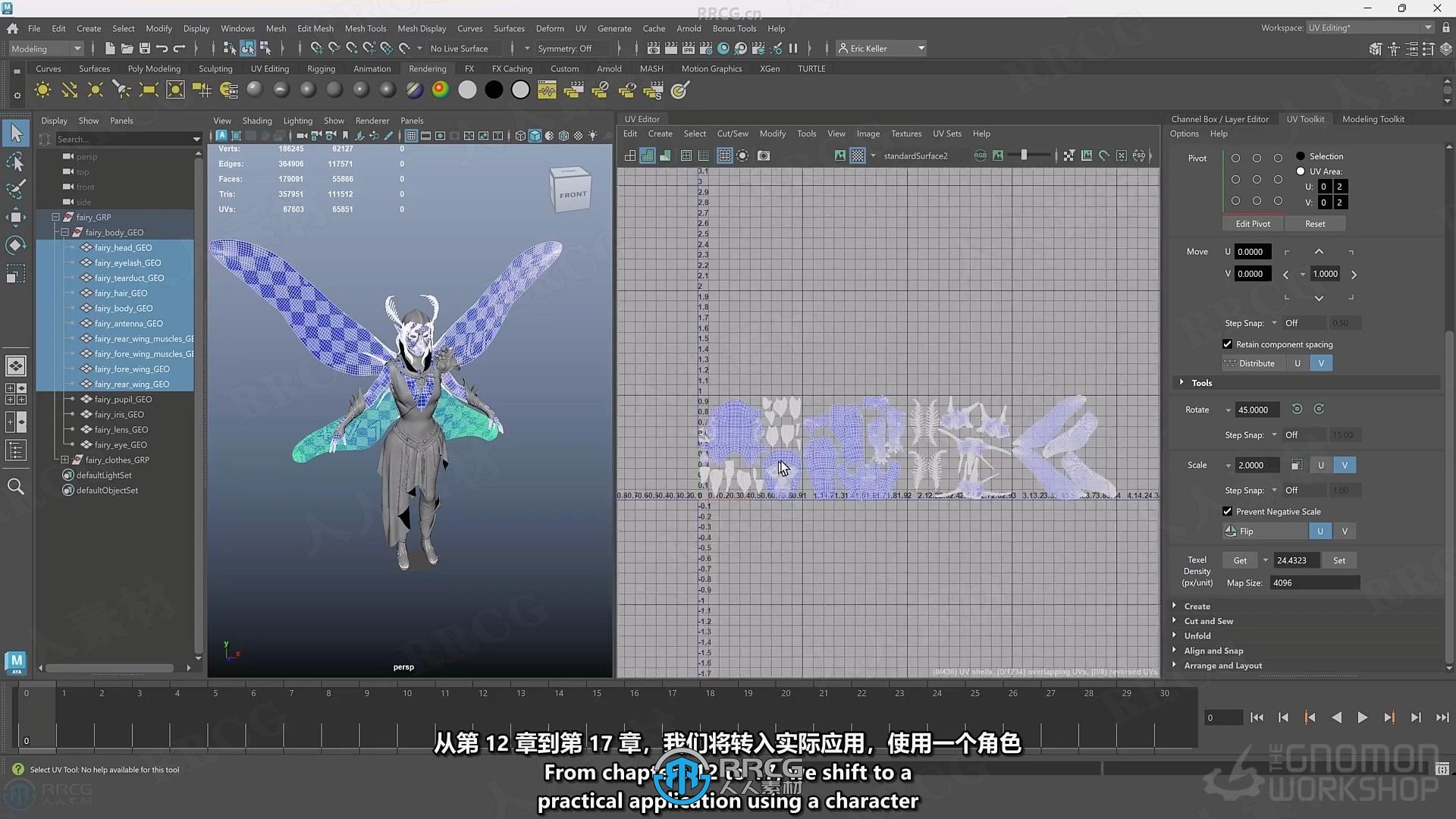Click the outliner horizontal scrollbar

click(x=109, y=668)
